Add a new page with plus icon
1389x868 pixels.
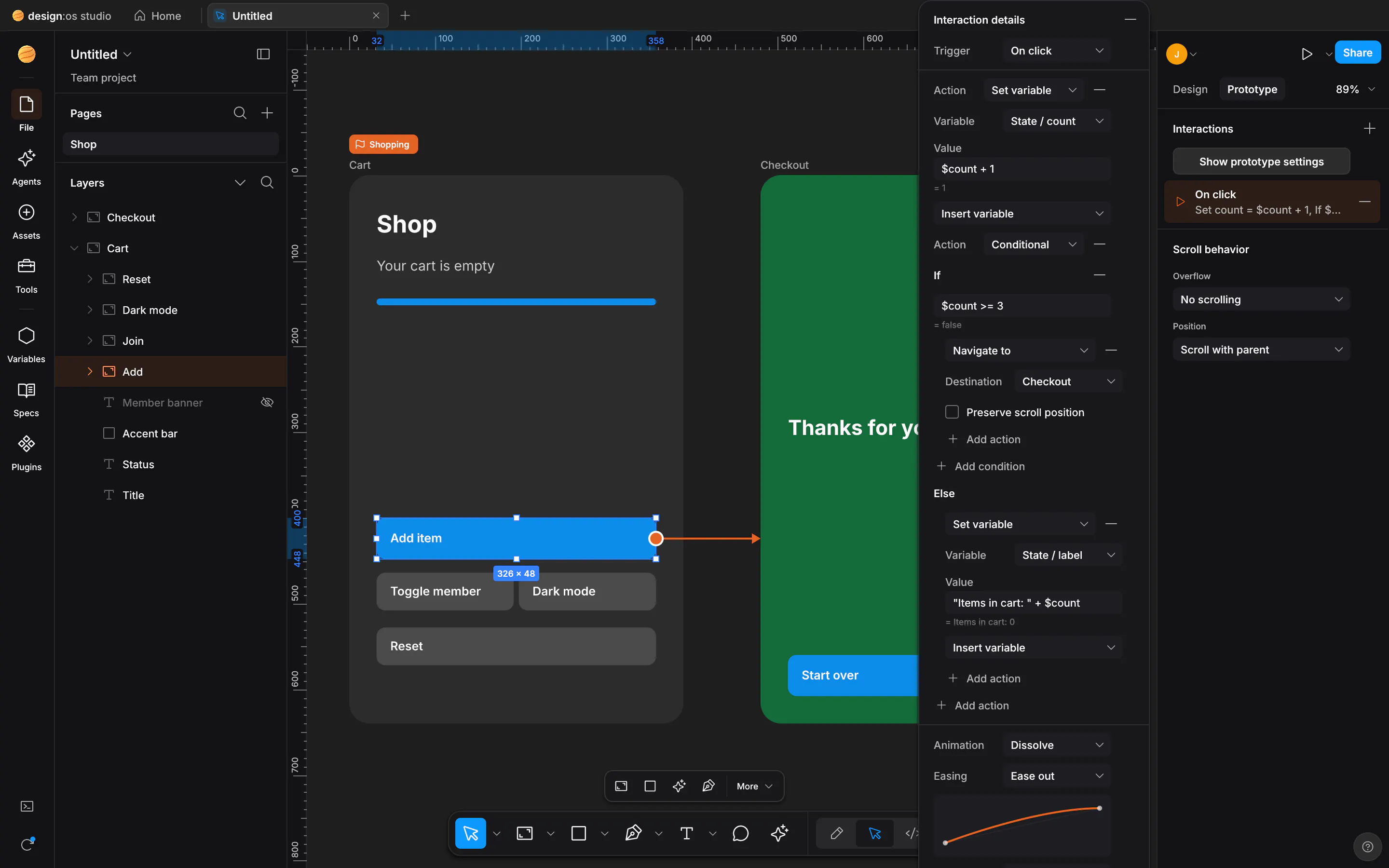267,113
